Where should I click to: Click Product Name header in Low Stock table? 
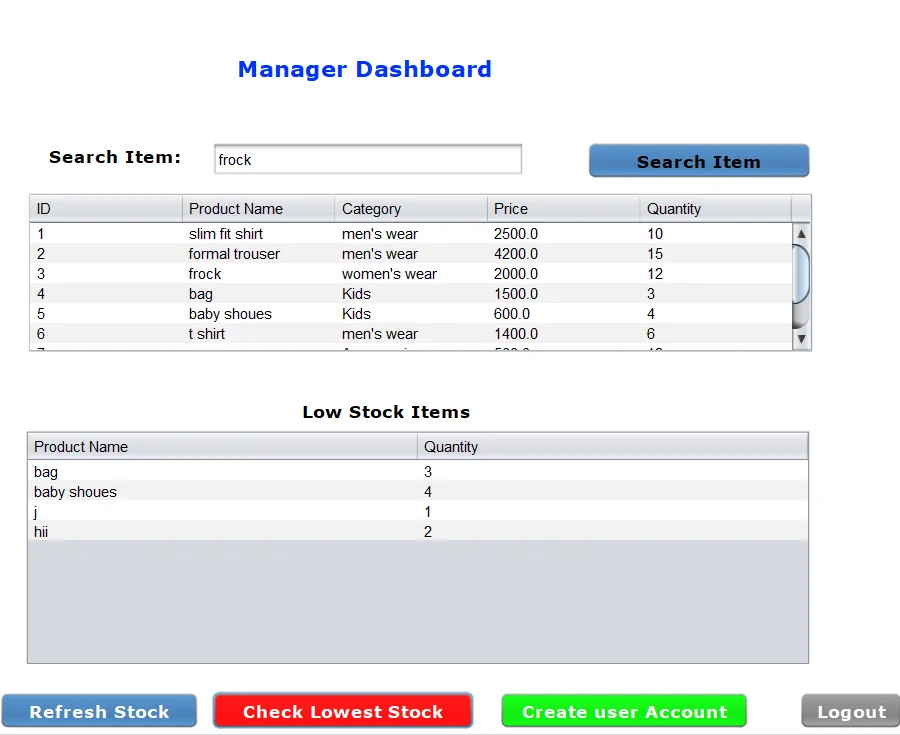point(223,446)
